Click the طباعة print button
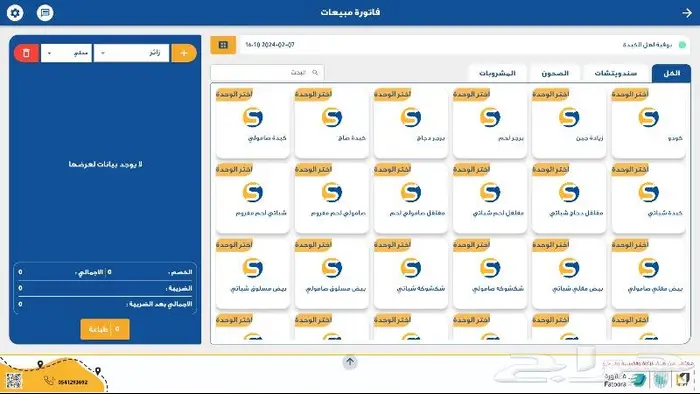 tap(105, 329)
